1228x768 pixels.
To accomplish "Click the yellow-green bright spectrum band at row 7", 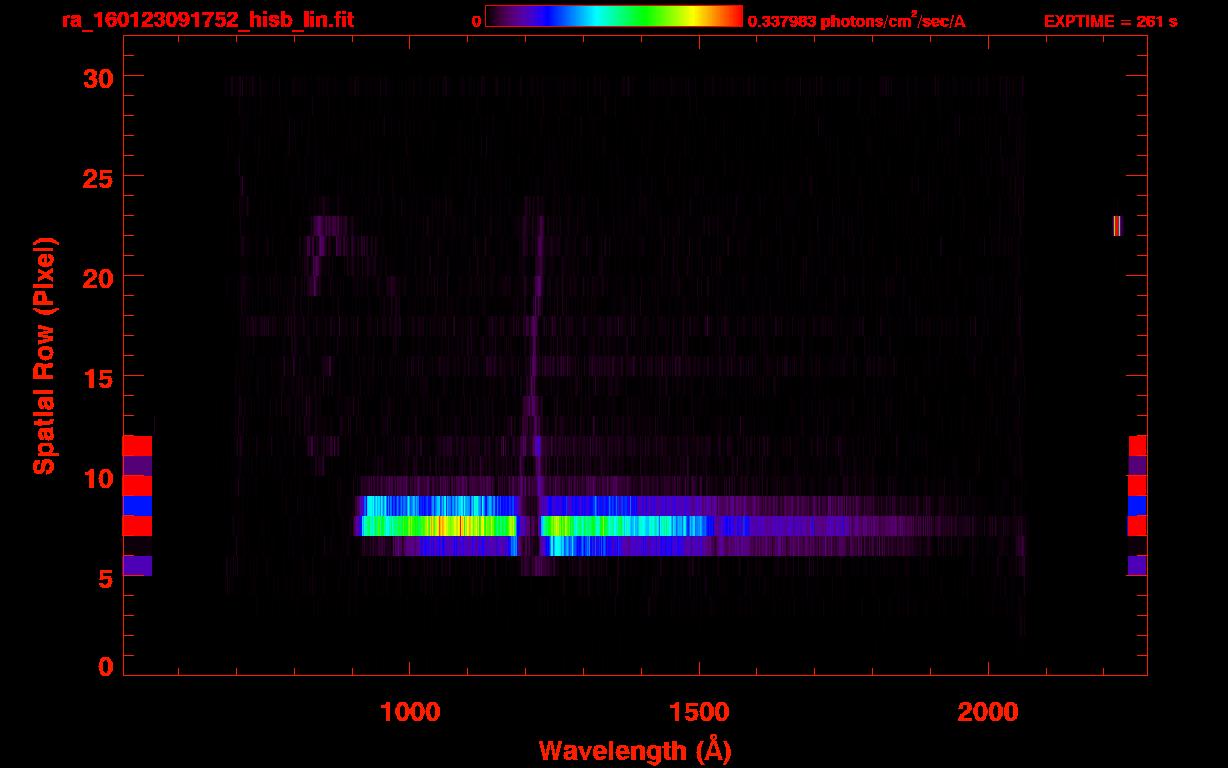I will point(440,526).
